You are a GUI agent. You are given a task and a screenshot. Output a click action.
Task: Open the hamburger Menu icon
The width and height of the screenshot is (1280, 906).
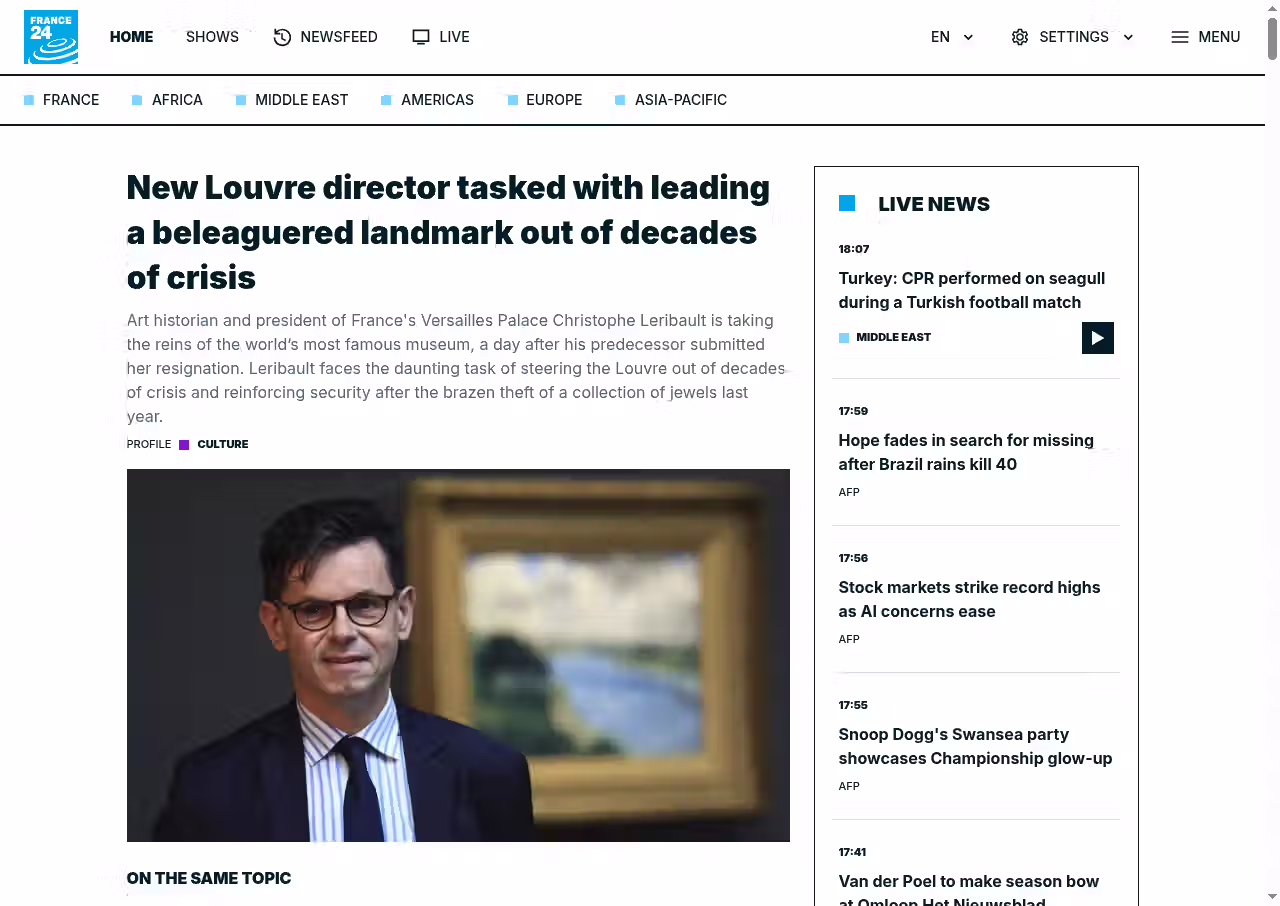[x=1180, y=37]
